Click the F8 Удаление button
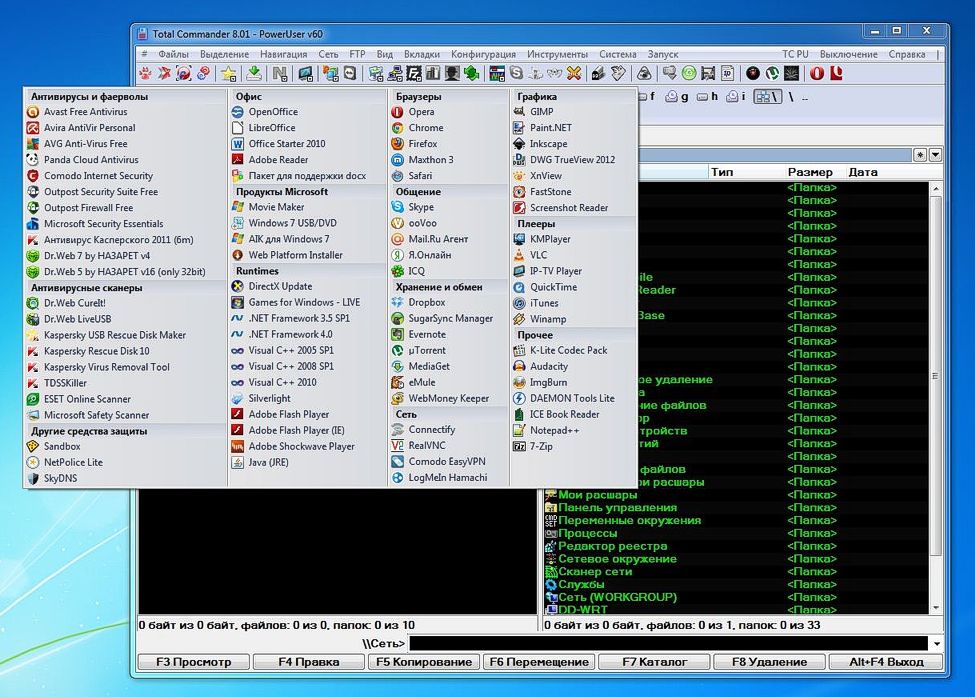This screenshot has height=697, width=975. tap(769, 662)
